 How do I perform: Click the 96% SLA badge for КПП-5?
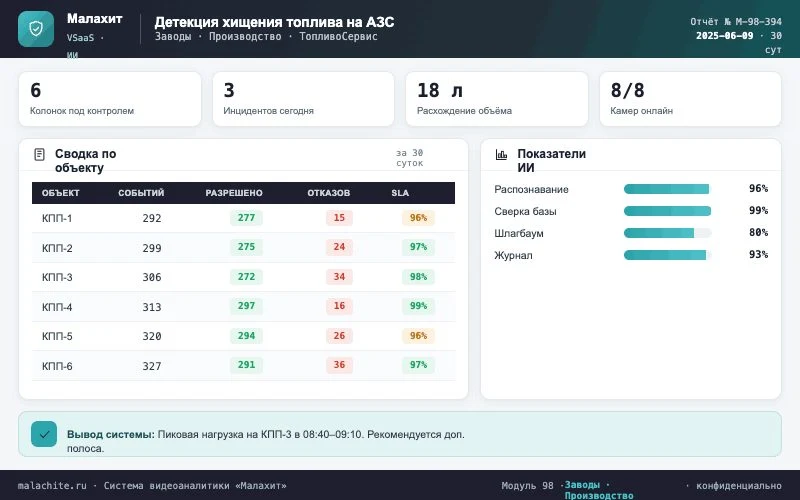418,336
